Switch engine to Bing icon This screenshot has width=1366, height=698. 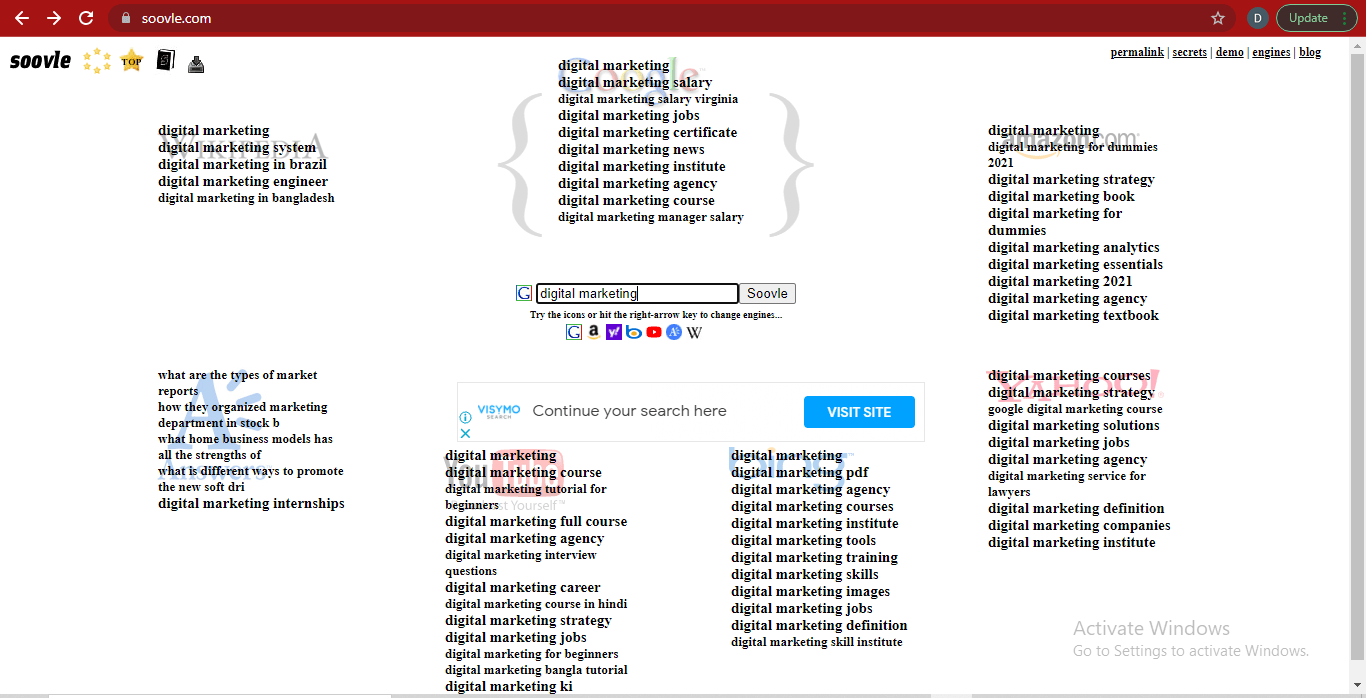click(x=634, y=332)
